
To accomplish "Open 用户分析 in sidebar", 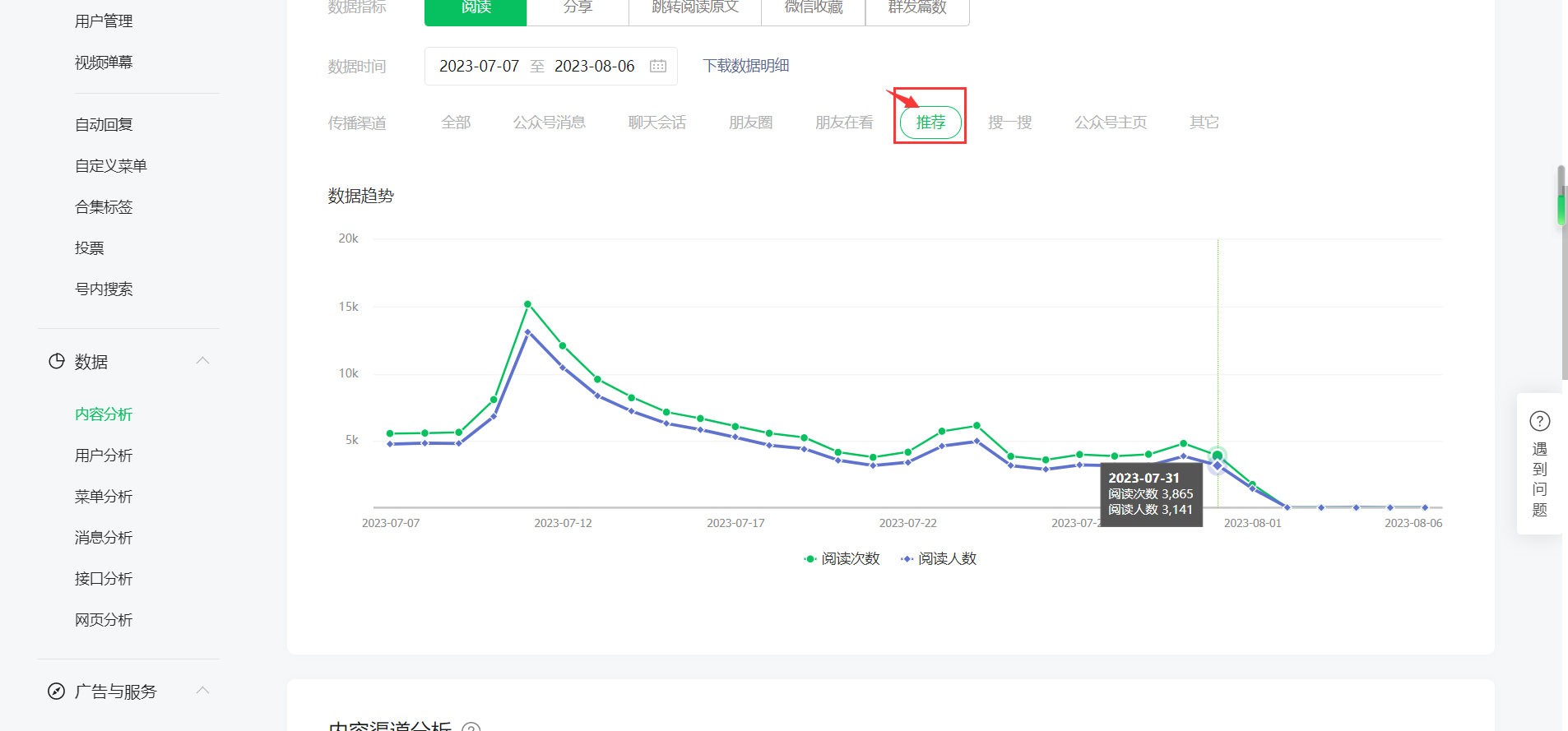I will 104,456.
